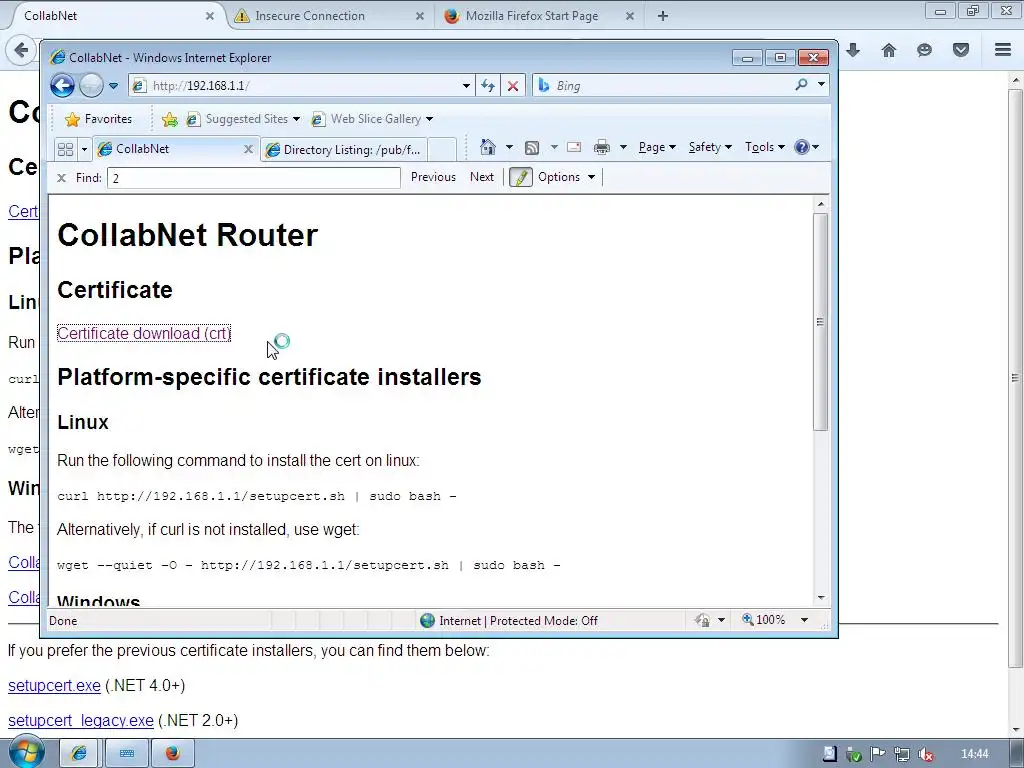Open the Safety menu

(x=710, y=147)
